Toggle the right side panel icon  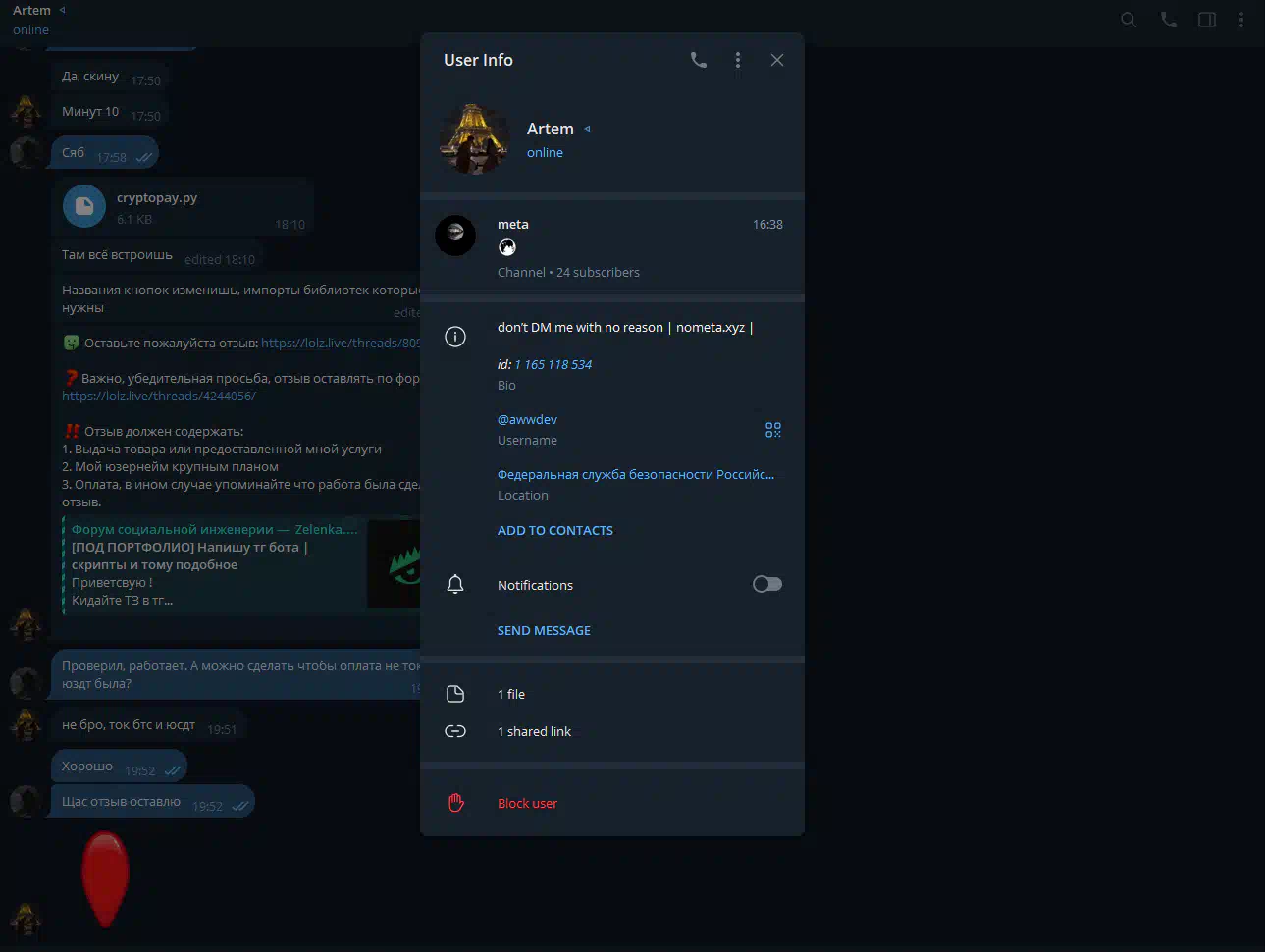tap(1207, 20)
